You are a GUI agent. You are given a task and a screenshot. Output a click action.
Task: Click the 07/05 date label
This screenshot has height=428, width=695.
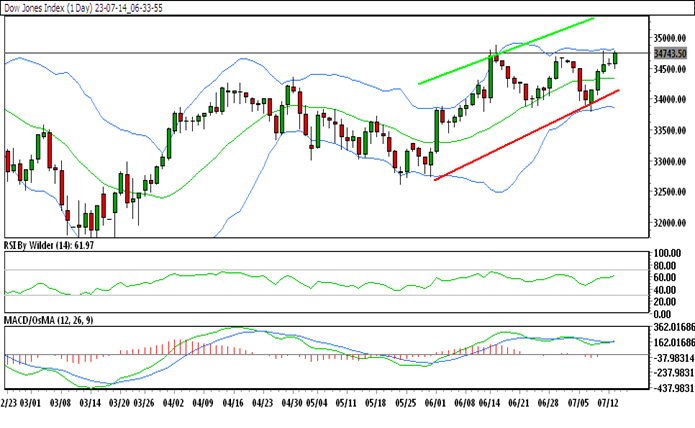tap(579, 403)
